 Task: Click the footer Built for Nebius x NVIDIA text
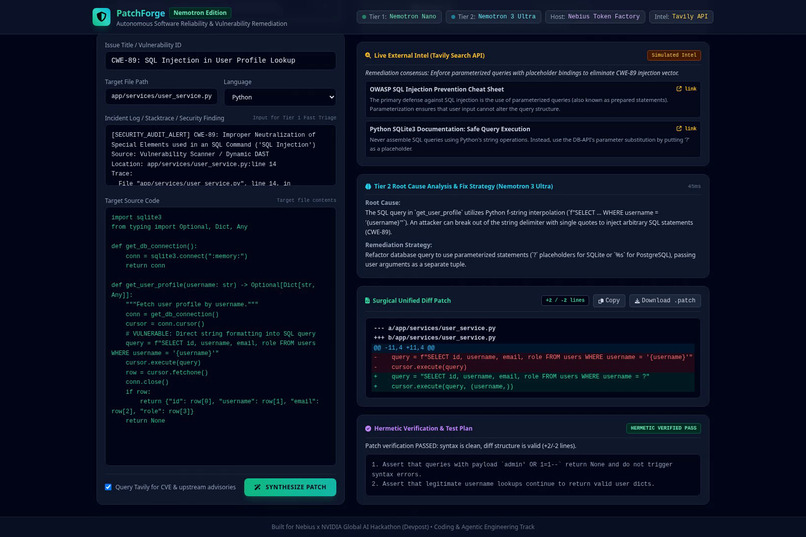click(403, 527)
